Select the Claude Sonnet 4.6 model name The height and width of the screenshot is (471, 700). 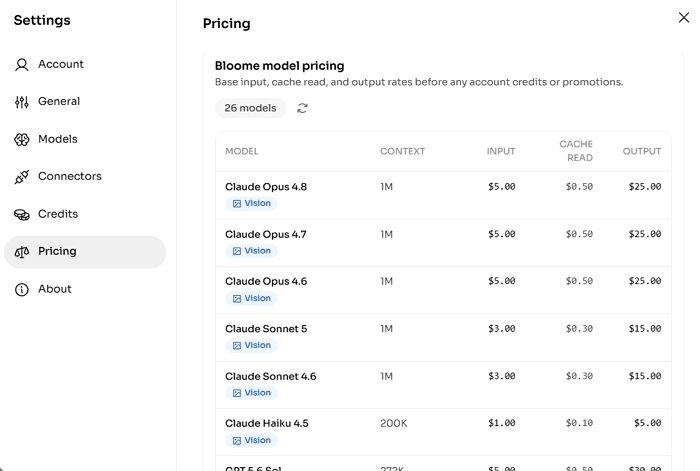(x=271, y=376)
